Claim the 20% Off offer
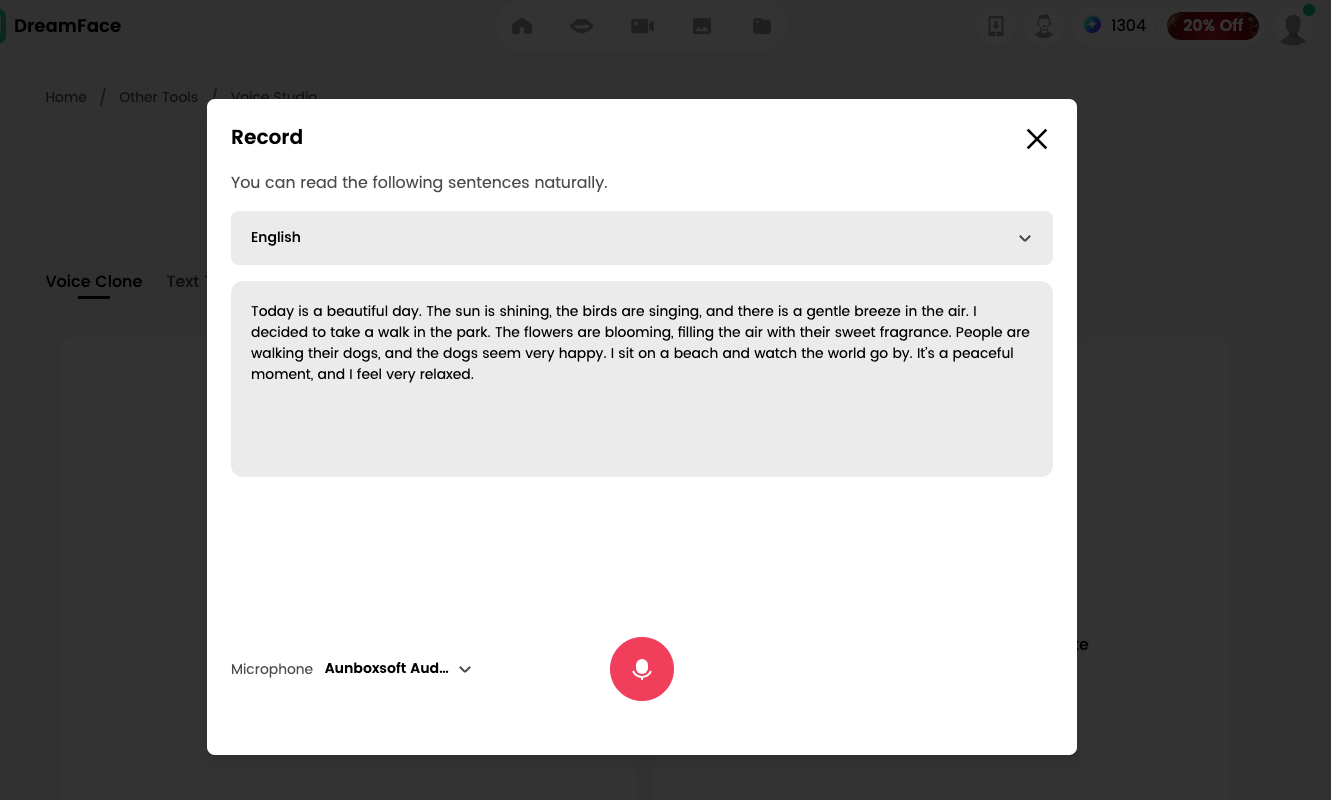1331x800 pixels. (1212, 26)
